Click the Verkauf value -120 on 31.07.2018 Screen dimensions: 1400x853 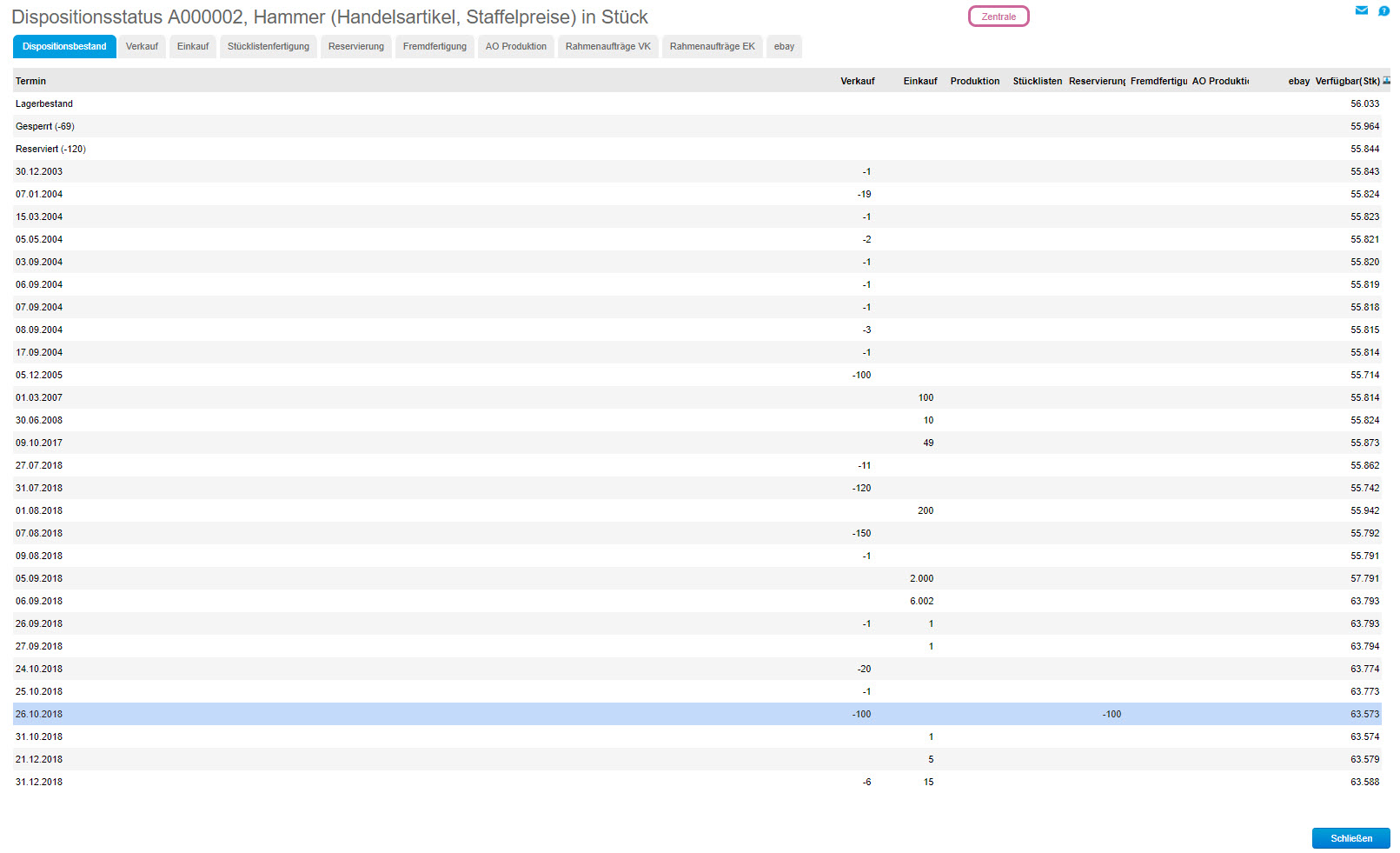pyautogui.click(x=861, y=488)
